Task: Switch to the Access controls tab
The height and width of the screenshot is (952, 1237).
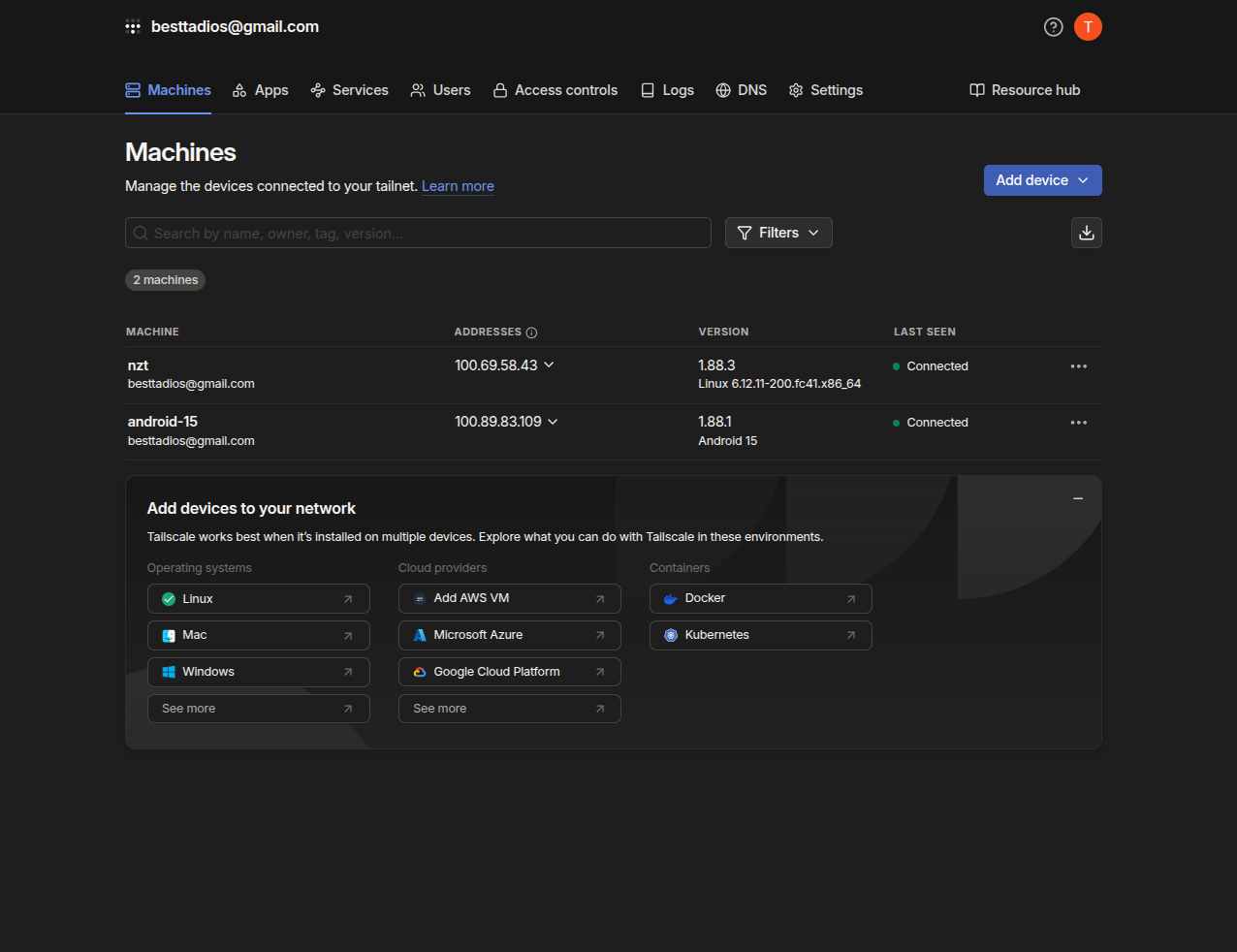Action: [555, 90]
